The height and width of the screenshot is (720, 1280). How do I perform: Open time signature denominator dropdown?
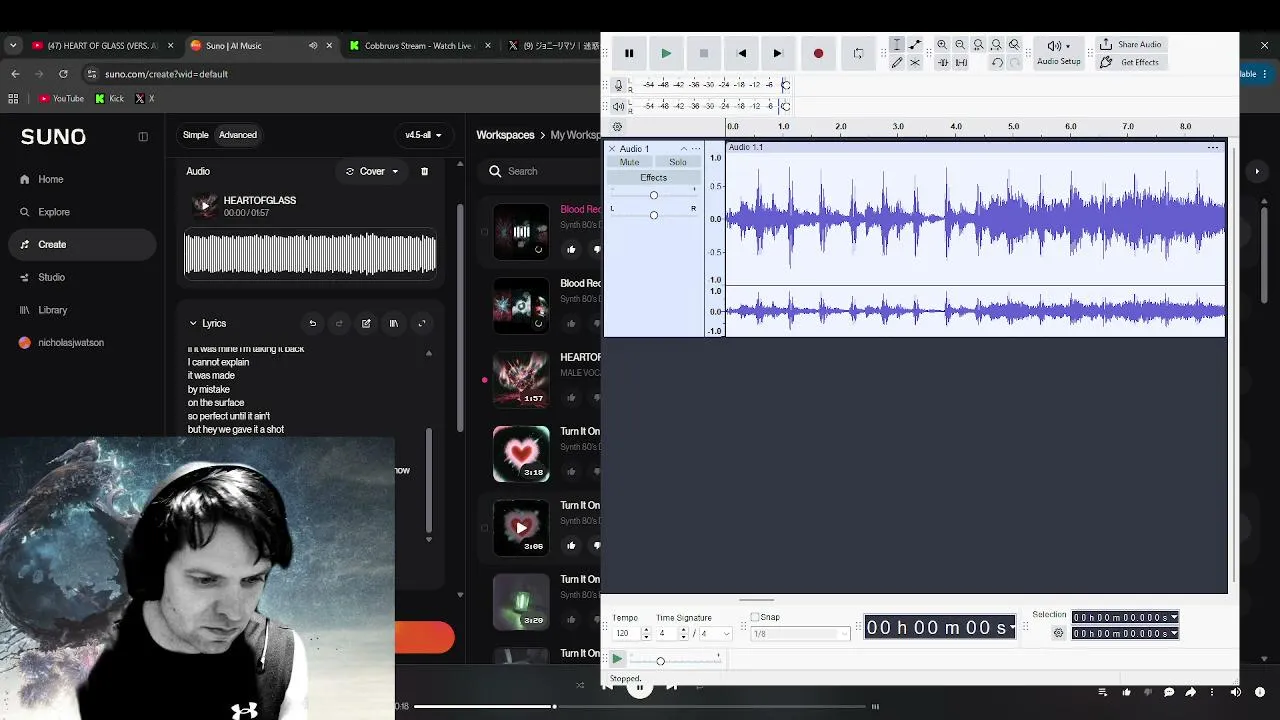[716, 634]
